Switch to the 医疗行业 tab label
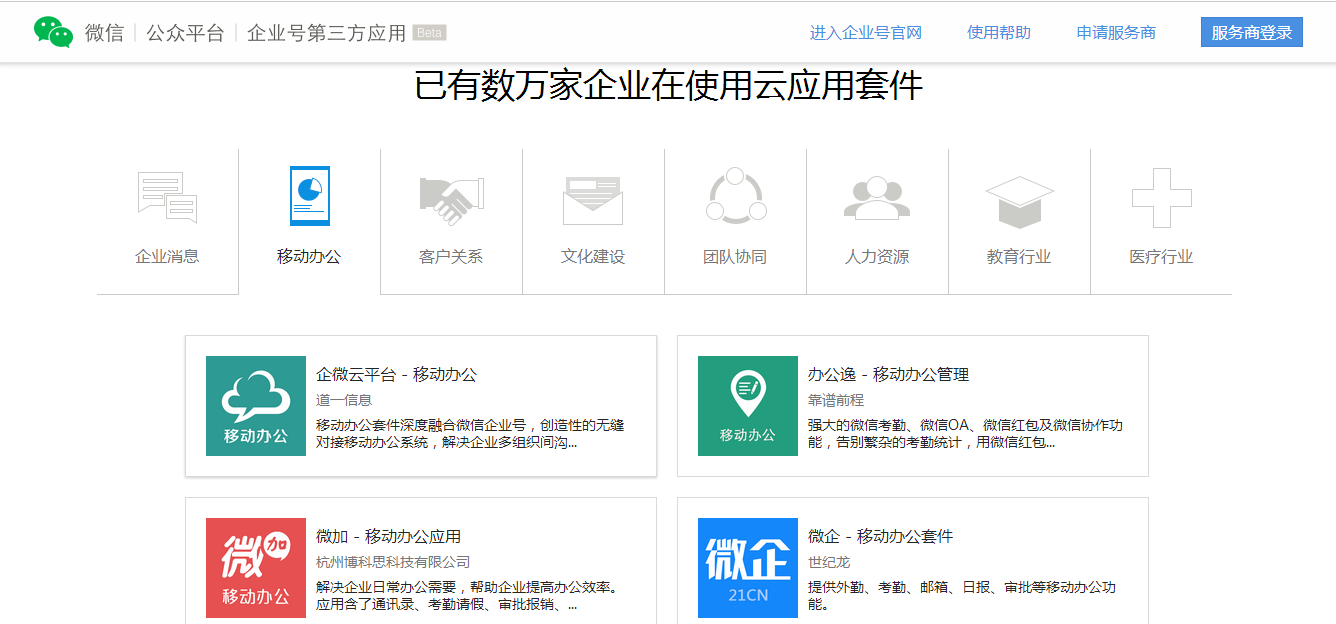1336x624 pixels. tap(1161, 257)
